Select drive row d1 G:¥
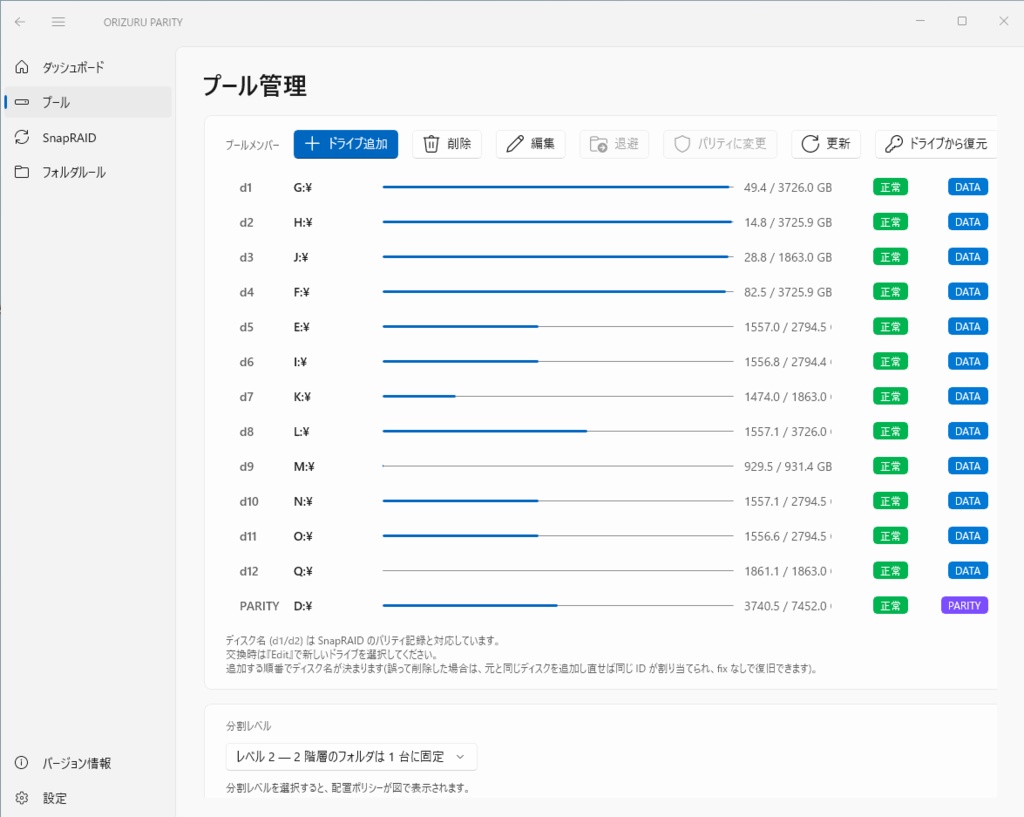Screen dimensions: 1024x817 (611, 187)
